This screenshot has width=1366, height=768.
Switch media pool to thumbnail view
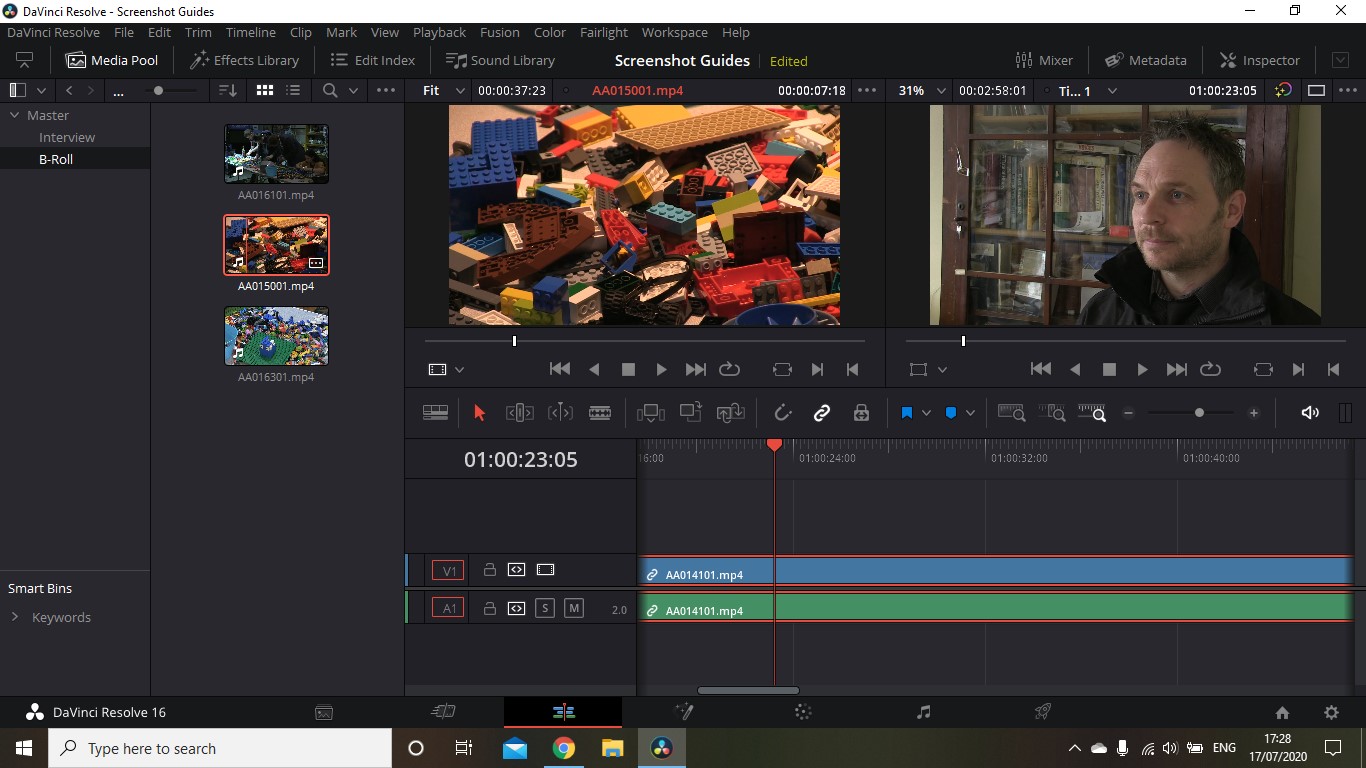coord(264,90)
